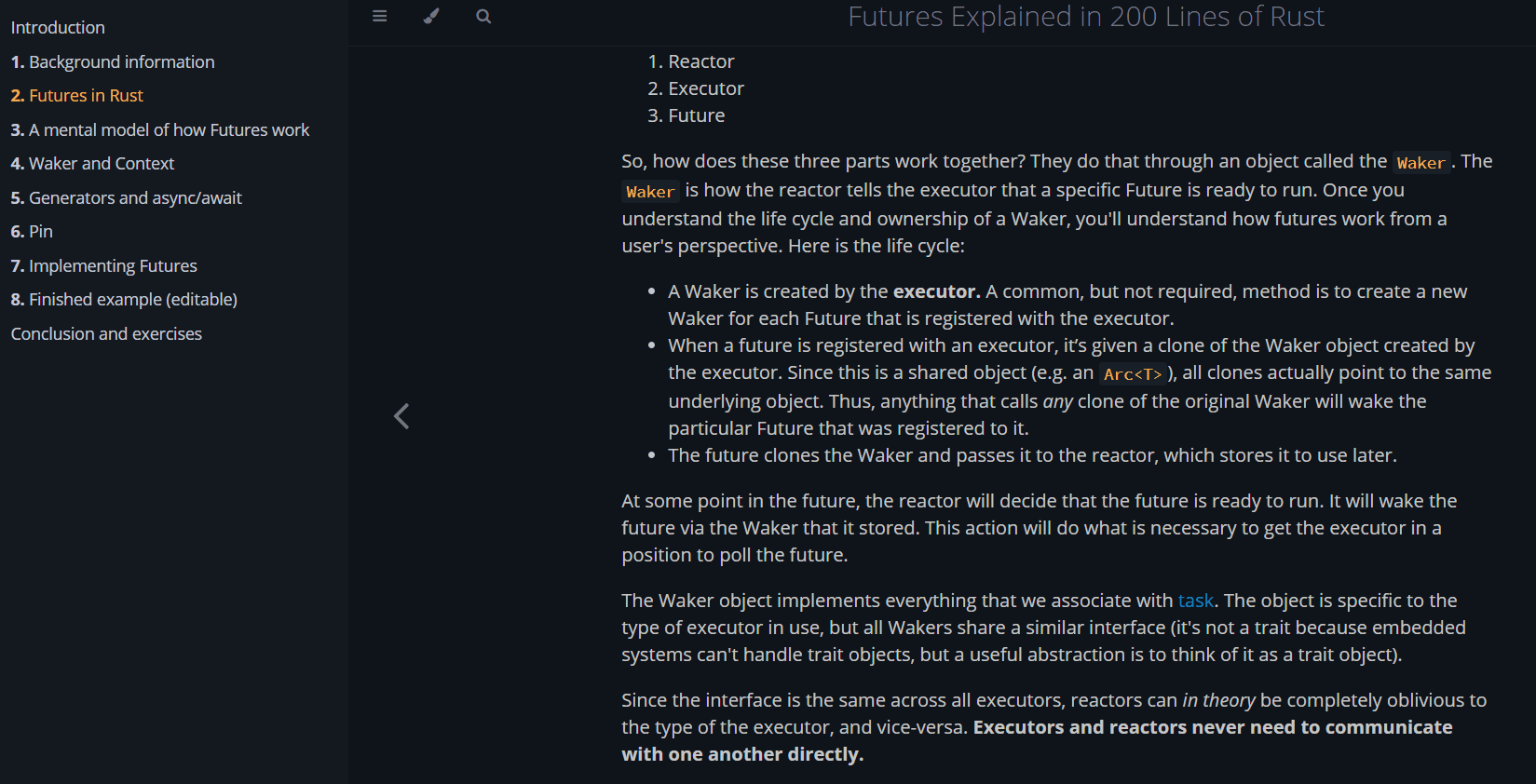
Task: Toggle the sidebar with the hamburger icon
Action: (x=379, y=16)
